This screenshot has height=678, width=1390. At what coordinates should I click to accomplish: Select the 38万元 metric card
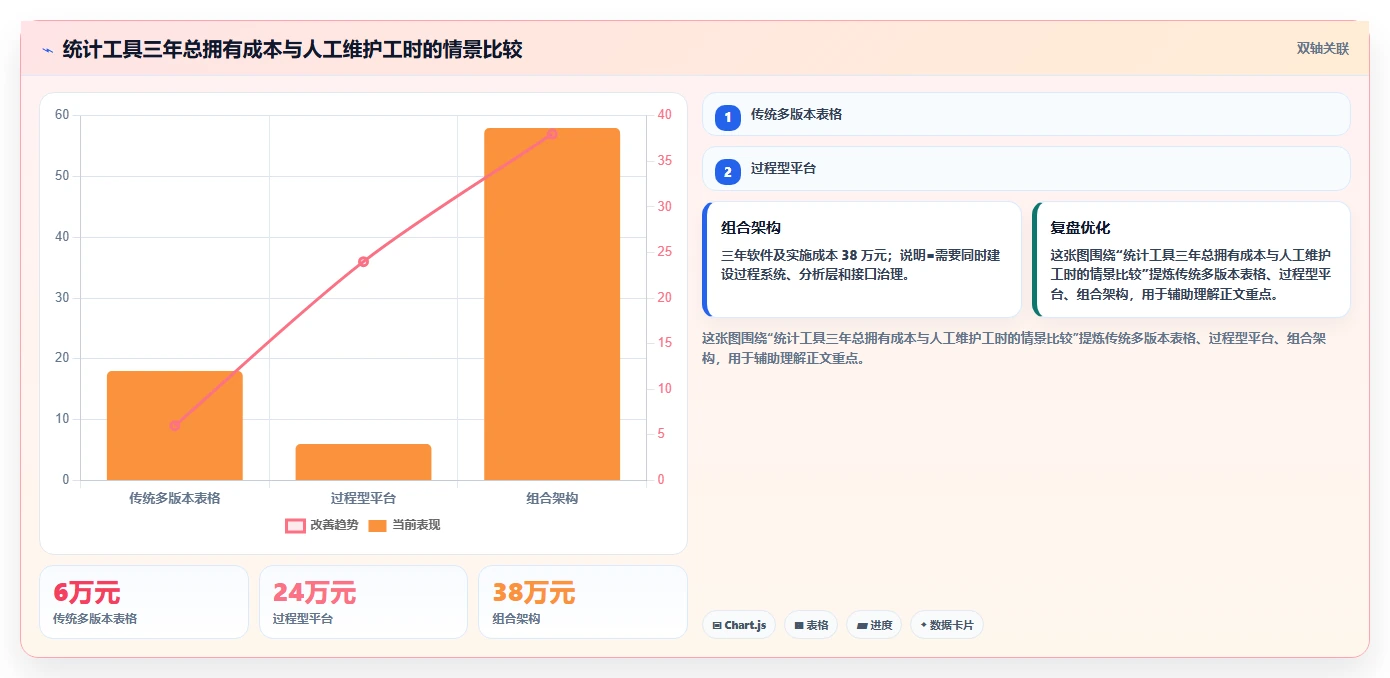[x=583, y=602]
